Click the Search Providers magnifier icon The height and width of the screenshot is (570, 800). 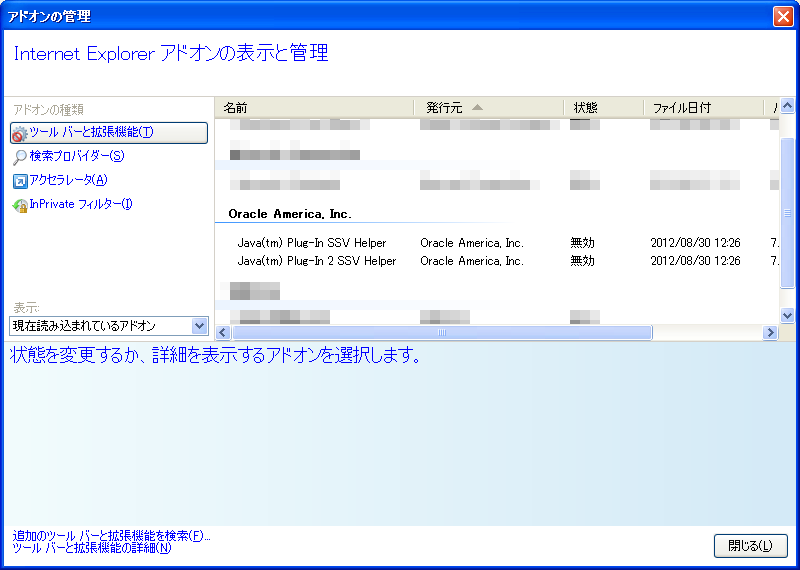(20, 157)
